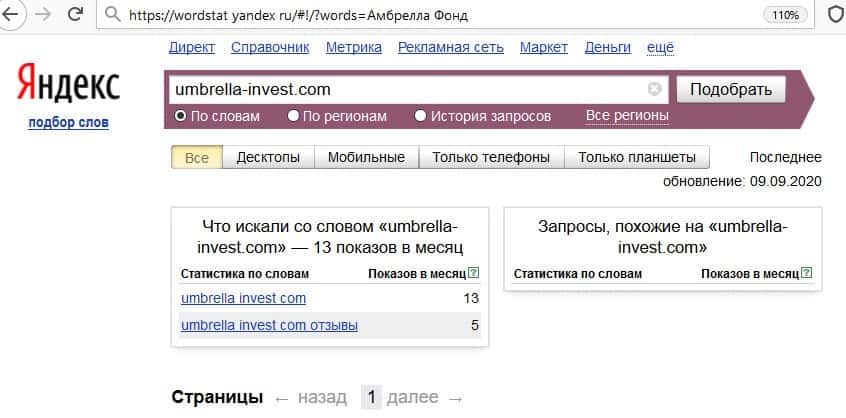This screenshot has width=846, height=418.
Task: Click the search magnifier icon in address bar
Action: (110, 17)
